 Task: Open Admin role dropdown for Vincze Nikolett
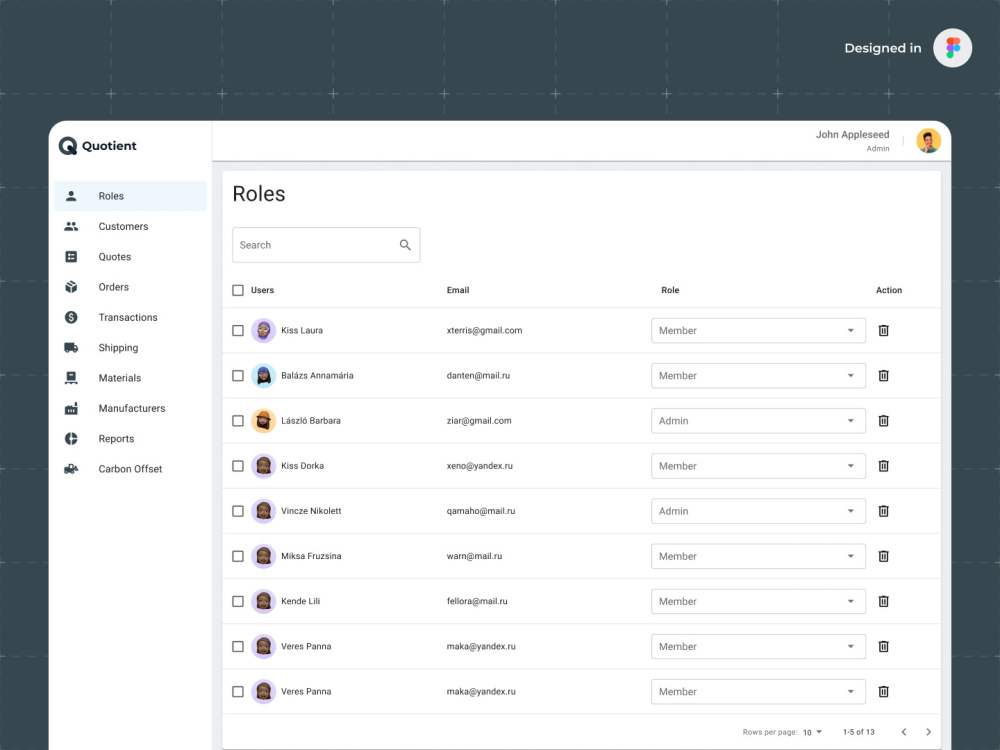tap(758, 511)
